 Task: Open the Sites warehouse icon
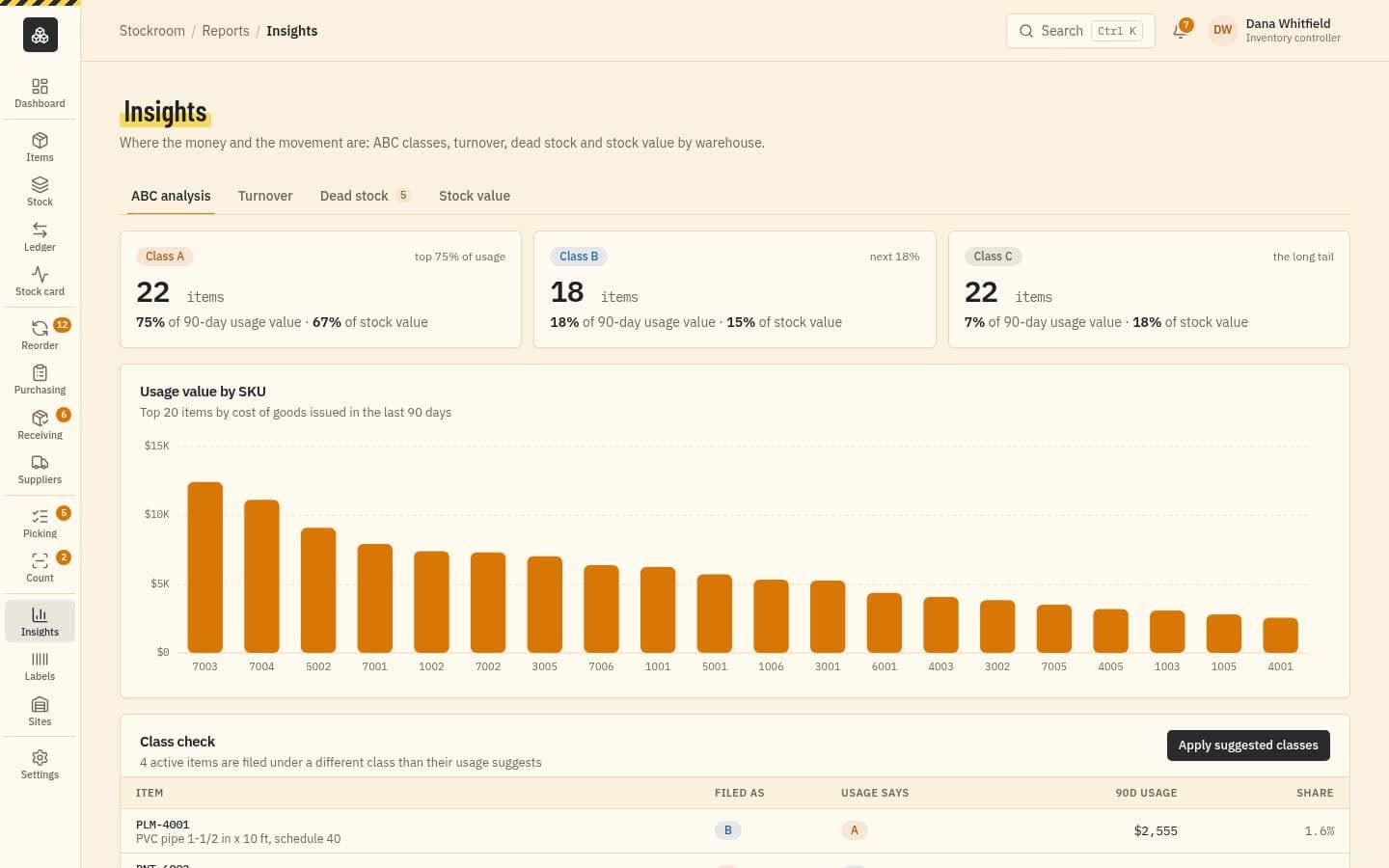click(x=40, y=711)
